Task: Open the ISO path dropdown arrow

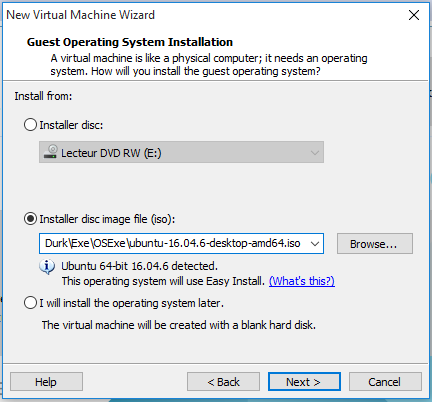Action: 315,243
